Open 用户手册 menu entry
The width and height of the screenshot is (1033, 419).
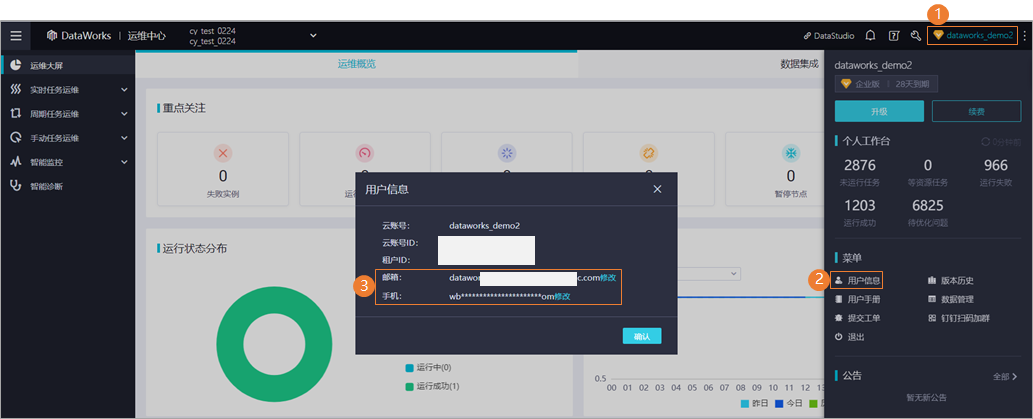857,299
